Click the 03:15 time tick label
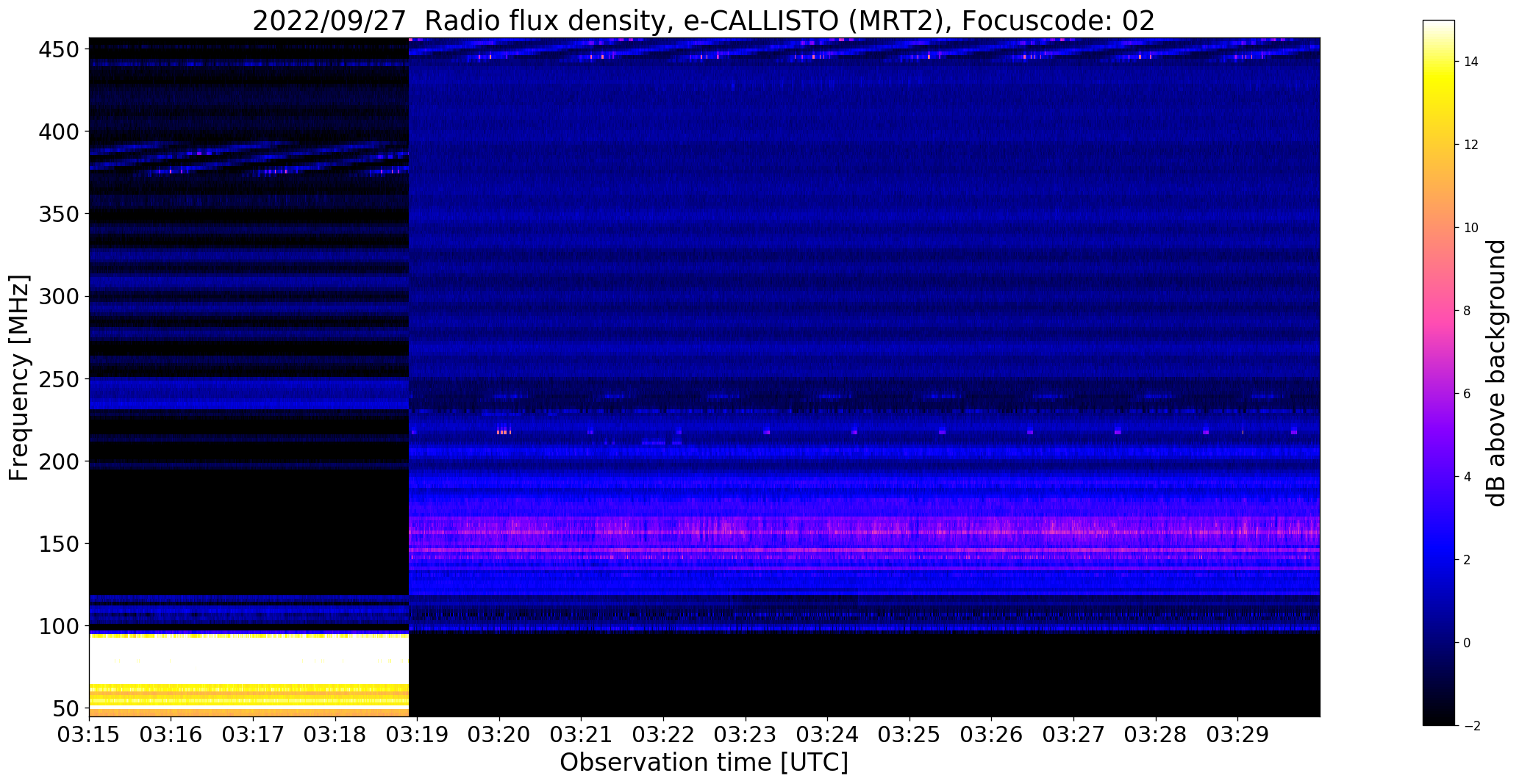 (x=89, y=735)
